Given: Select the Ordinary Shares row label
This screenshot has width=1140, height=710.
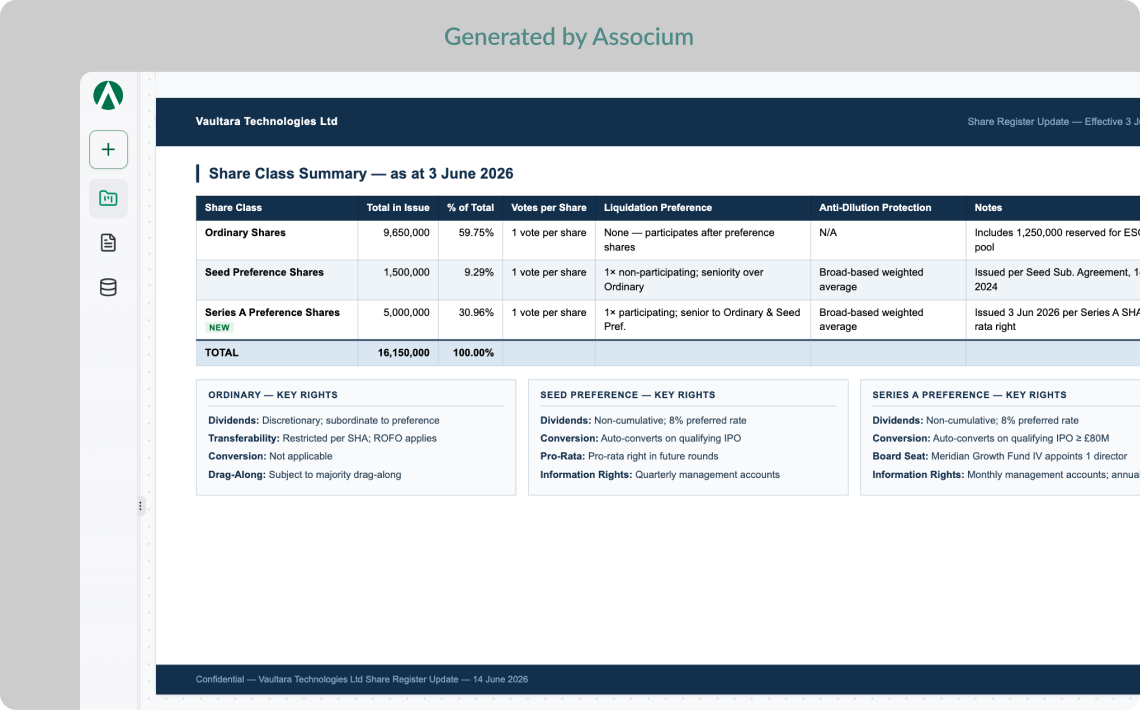Looking at the screenshot, I should click(245, 233).
